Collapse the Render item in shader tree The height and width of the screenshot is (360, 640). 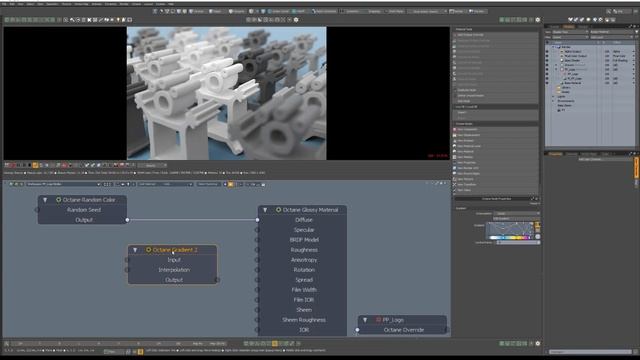point(554,47)
